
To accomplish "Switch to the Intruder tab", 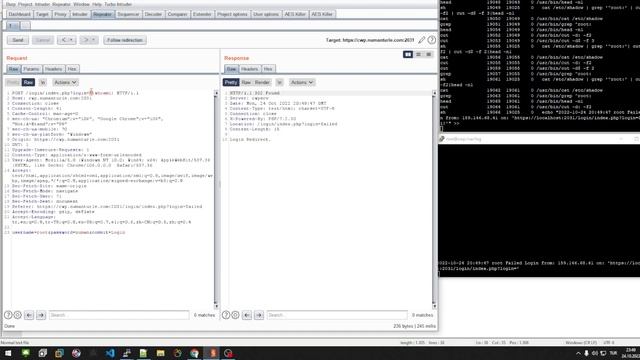I will tap(80, 14).
